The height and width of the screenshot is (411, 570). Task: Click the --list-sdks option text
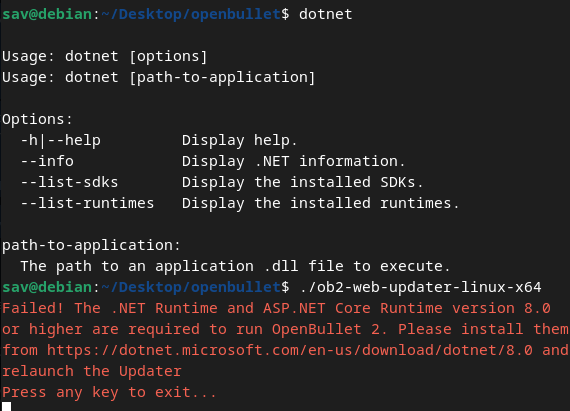coord(69,182)
